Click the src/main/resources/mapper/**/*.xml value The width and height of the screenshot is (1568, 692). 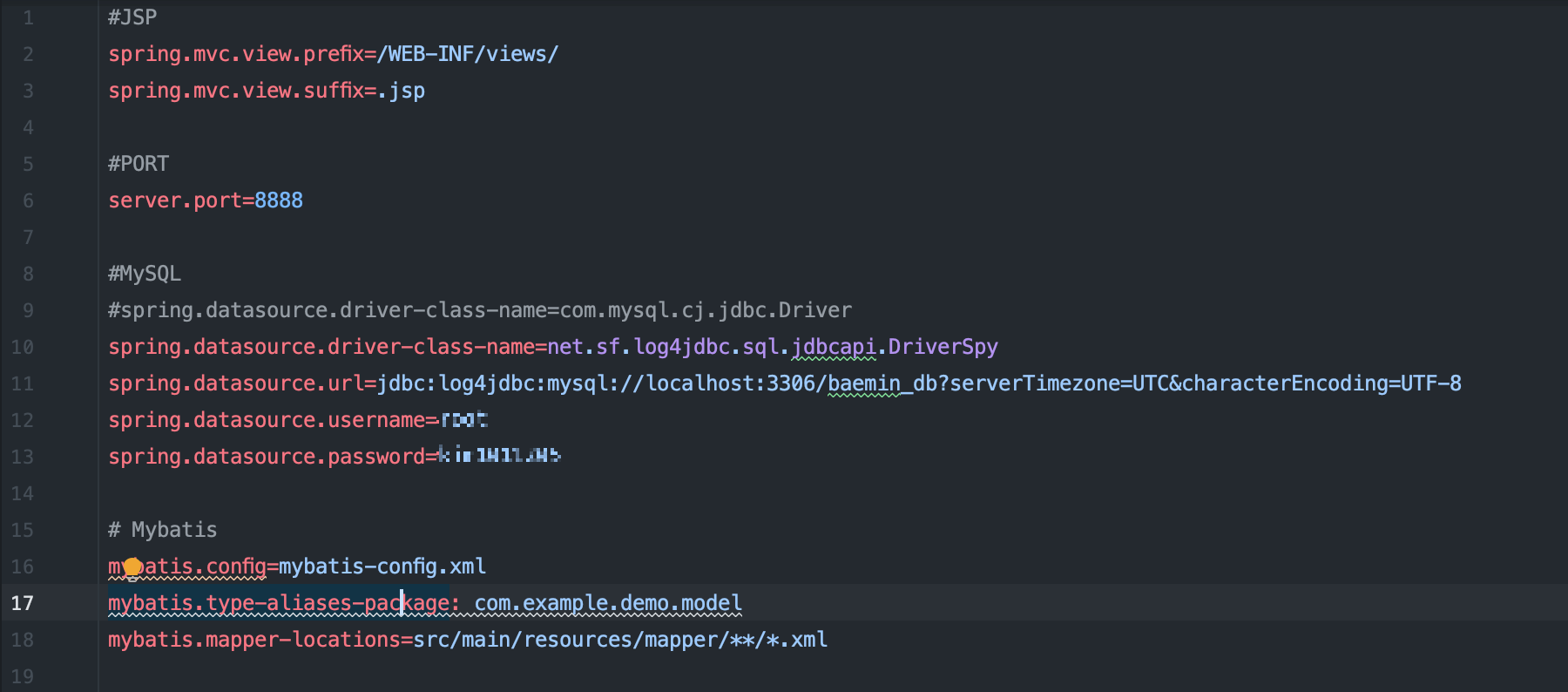pos(620,640)
